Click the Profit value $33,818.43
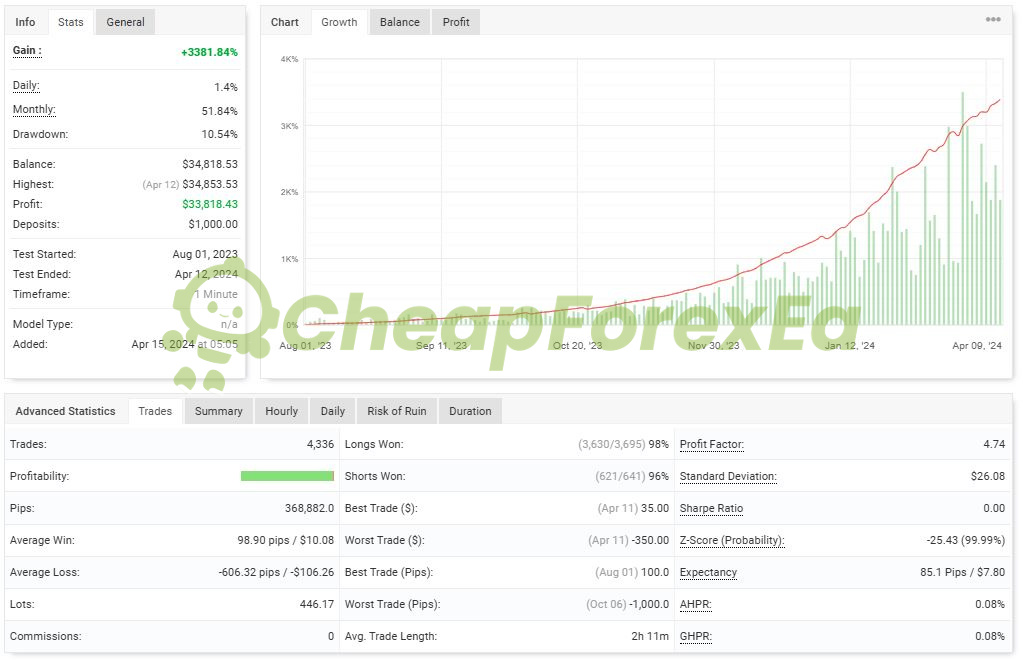1023x662 pixels. click(x=210, y=204)
